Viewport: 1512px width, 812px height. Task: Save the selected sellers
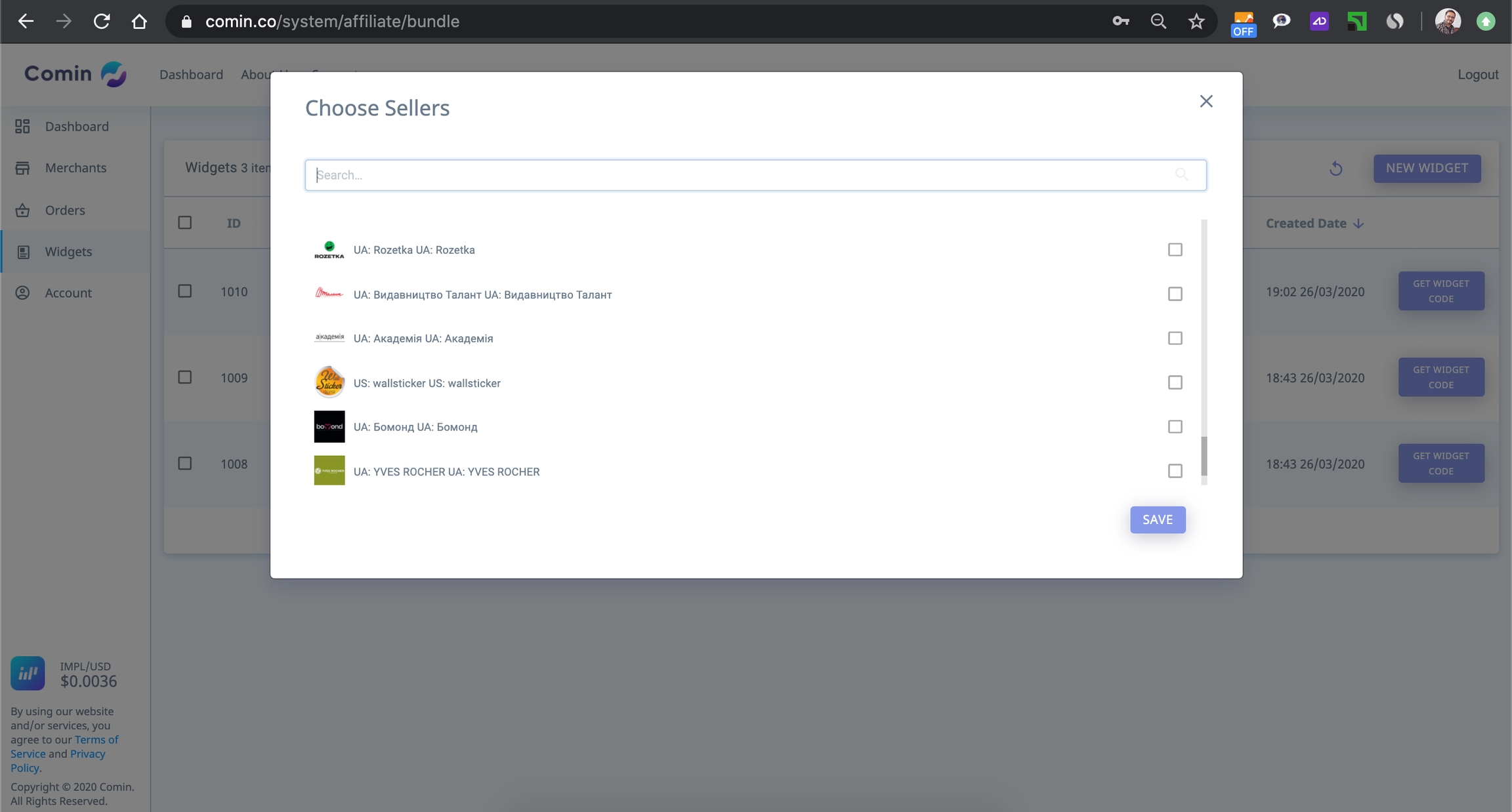coord(1158,519)
